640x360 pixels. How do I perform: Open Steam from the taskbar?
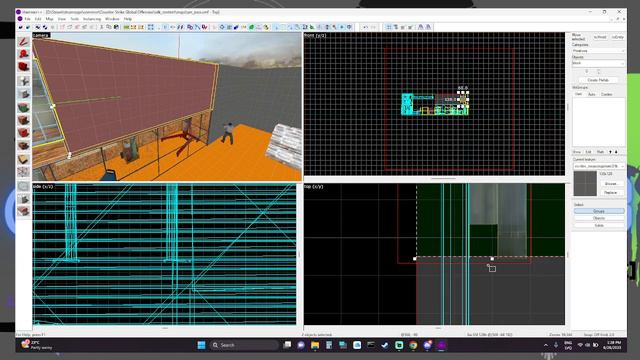385,345
